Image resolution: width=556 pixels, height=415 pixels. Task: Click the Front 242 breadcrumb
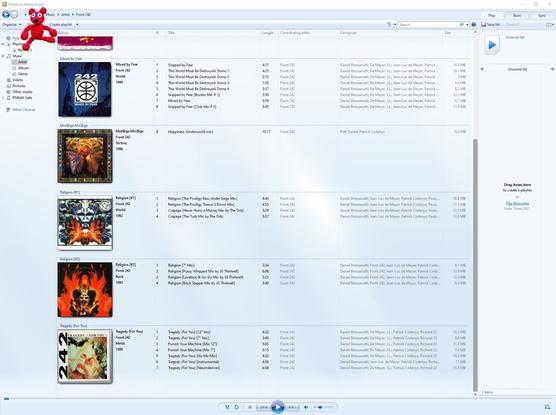coord(83,15)
